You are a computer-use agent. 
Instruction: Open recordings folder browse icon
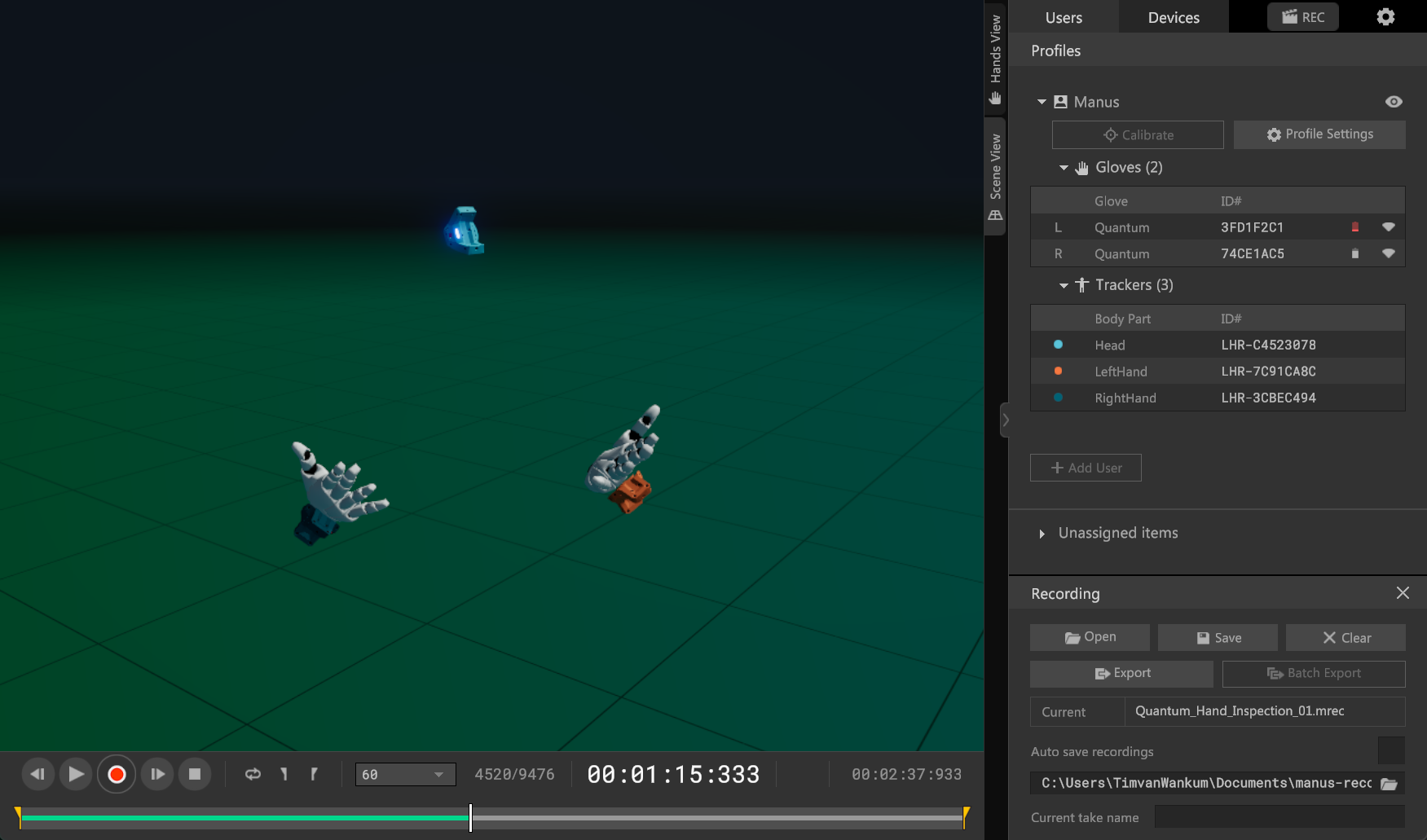click(1389, 784)
